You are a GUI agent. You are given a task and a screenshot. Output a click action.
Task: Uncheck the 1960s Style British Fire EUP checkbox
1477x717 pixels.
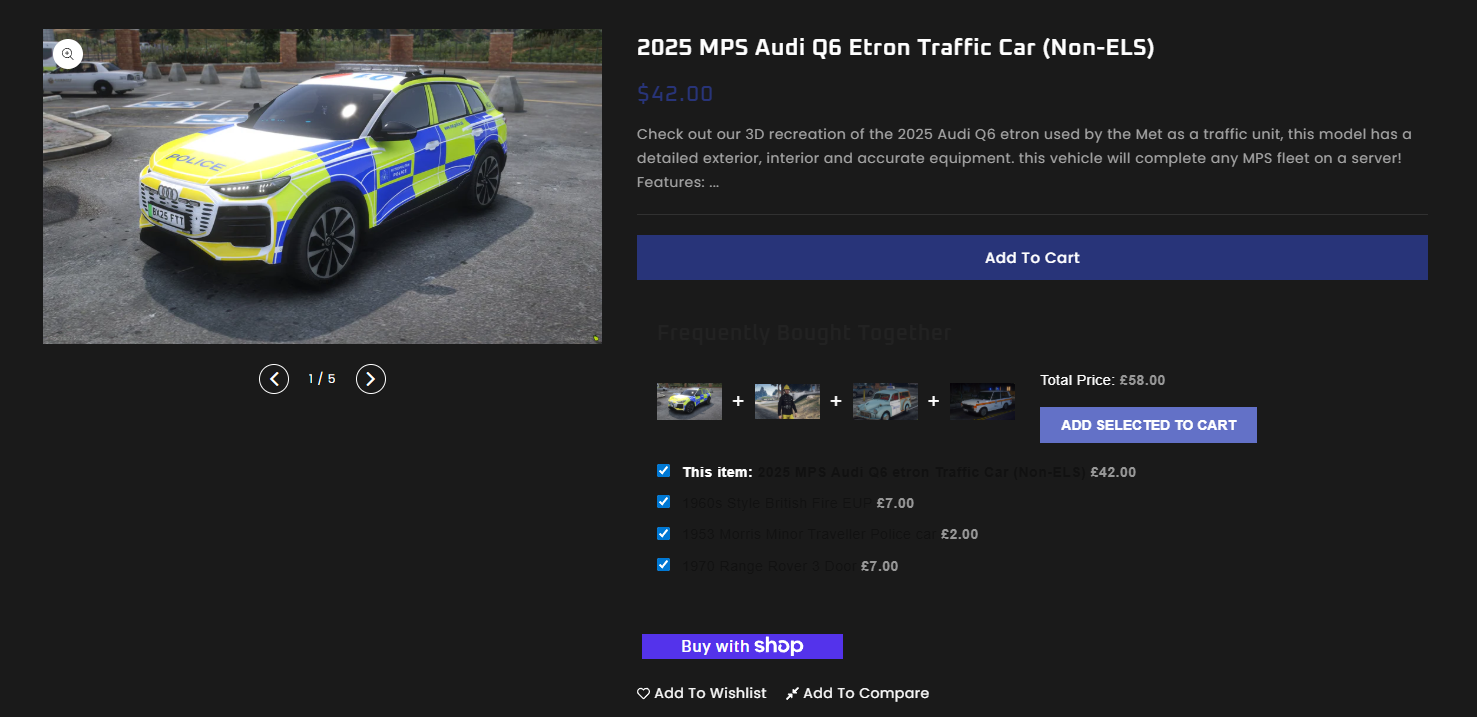(x=663, y=501)
